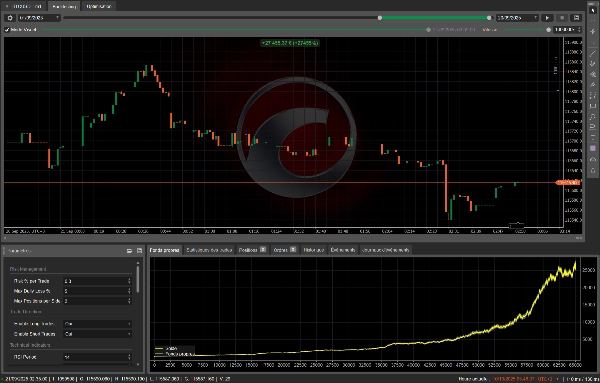Open the Enable Long Trades dropdown
This screenshot has width=600, height=383.
(x=98, y=324)
